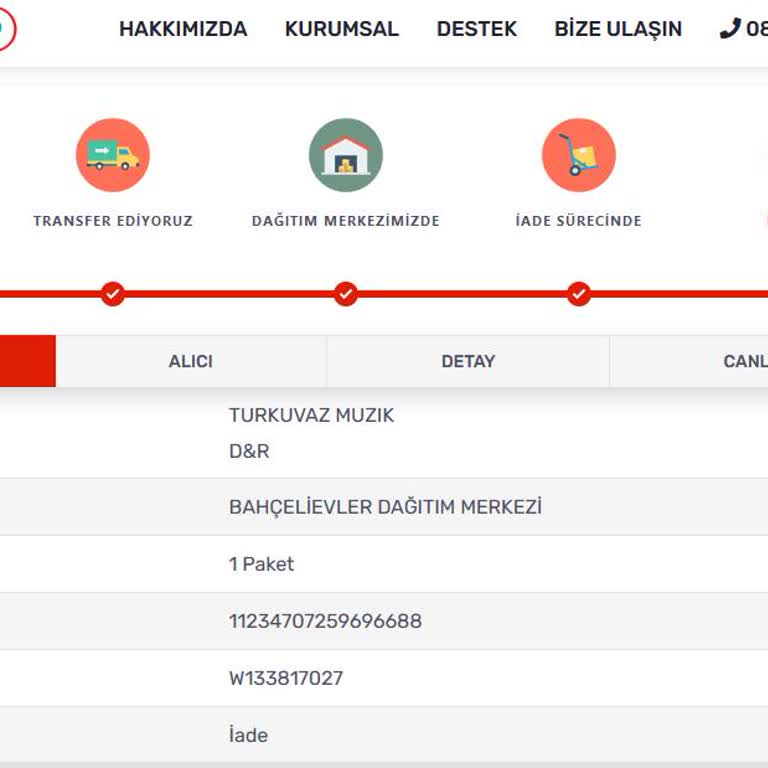Click BAHÇELİEVLER DAĞITIM MERKEZİ row value

tap(385, 507)
